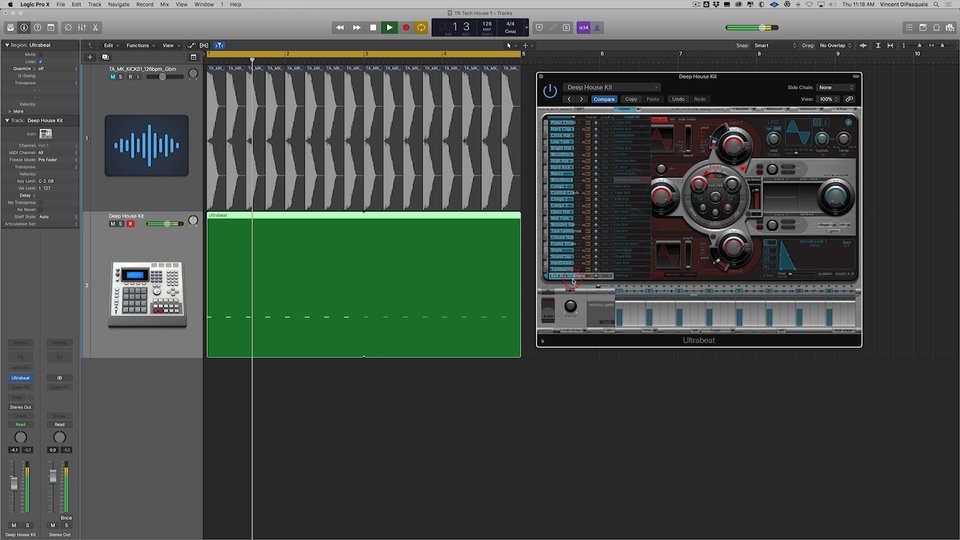Image resolution: width=960 pixels, height=540 pixels.
Task: Mute the TA_MK_KICKS1 track
Action: (113, 77)
